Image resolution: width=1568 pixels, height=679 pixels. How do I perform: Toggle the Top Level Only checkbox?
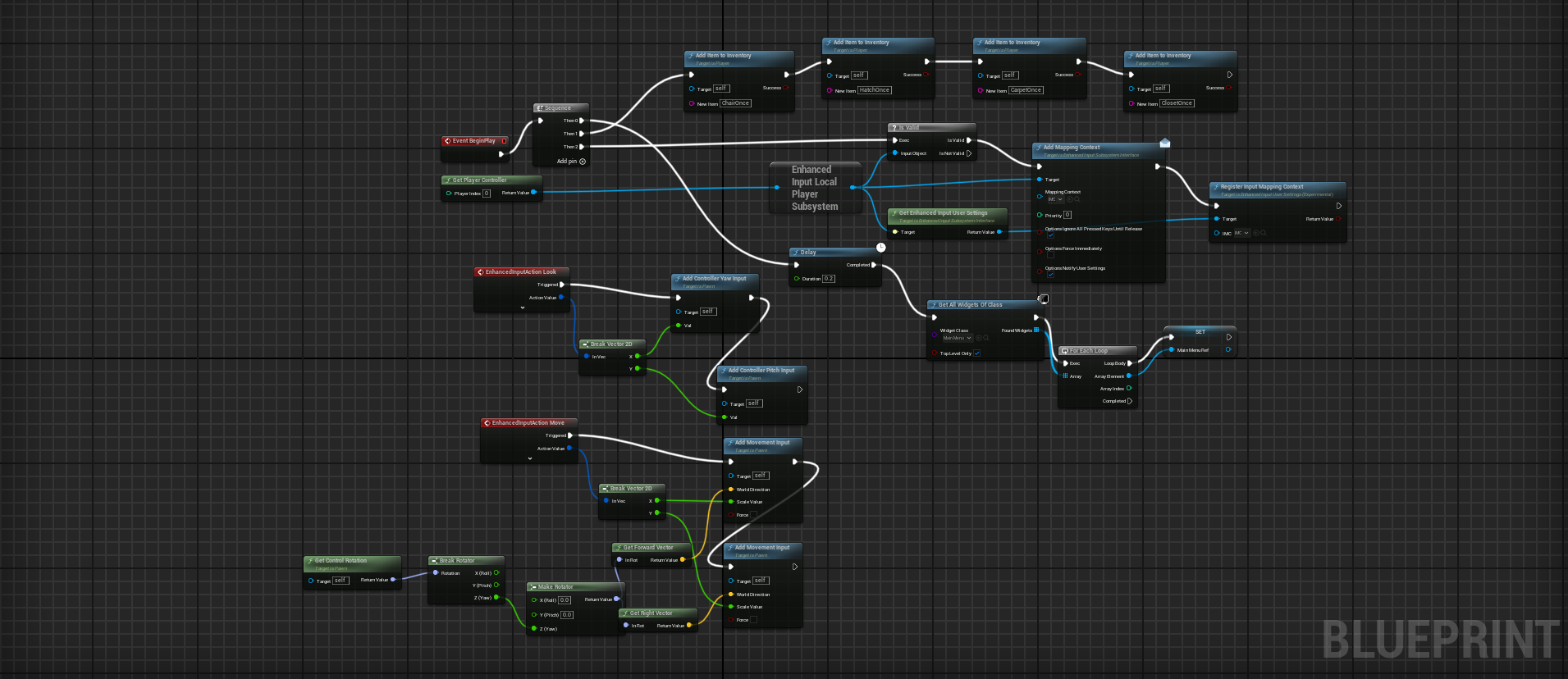pos(977,353)
